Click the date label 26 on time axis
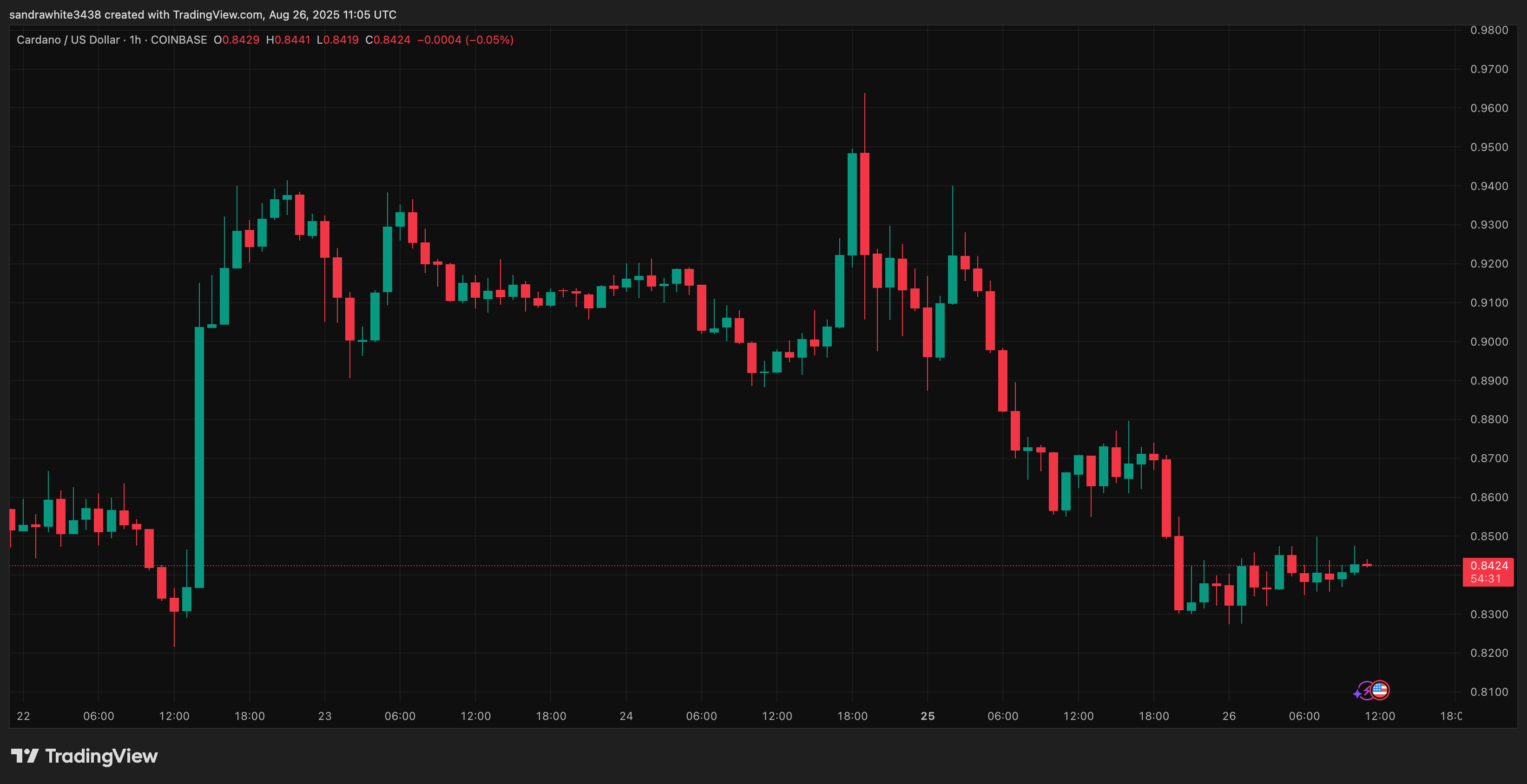 point(1229,716)
